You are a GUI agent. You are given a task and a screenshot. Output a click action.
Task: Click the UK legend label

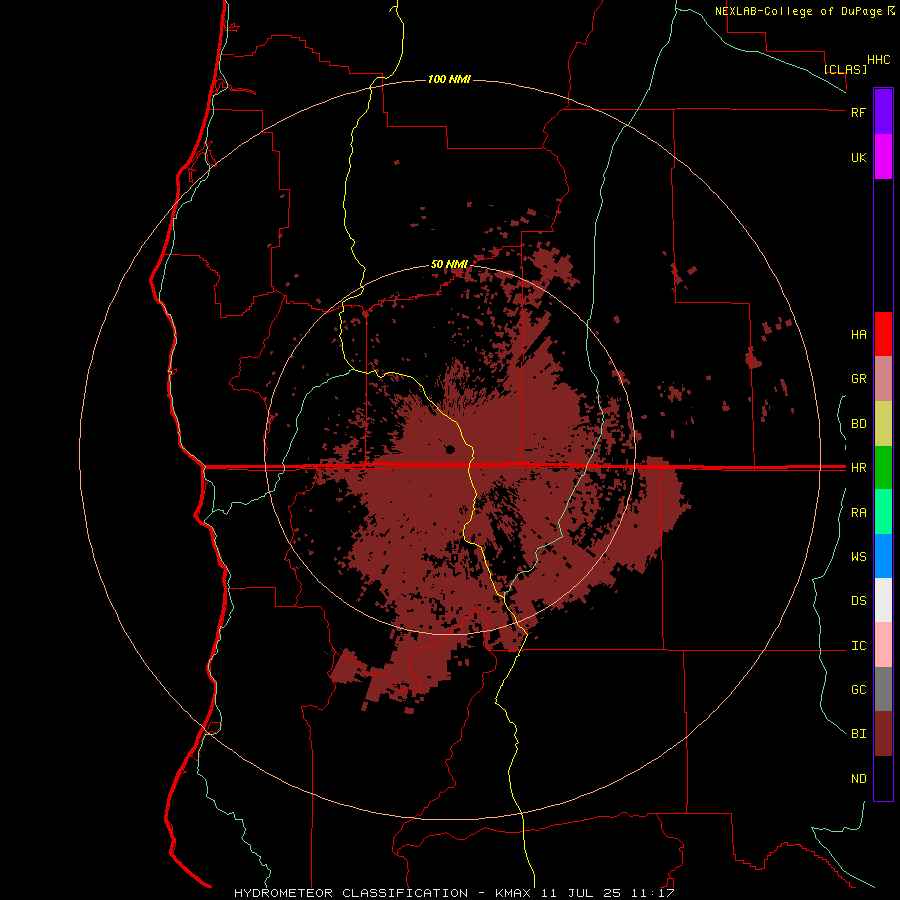[858, 157]
